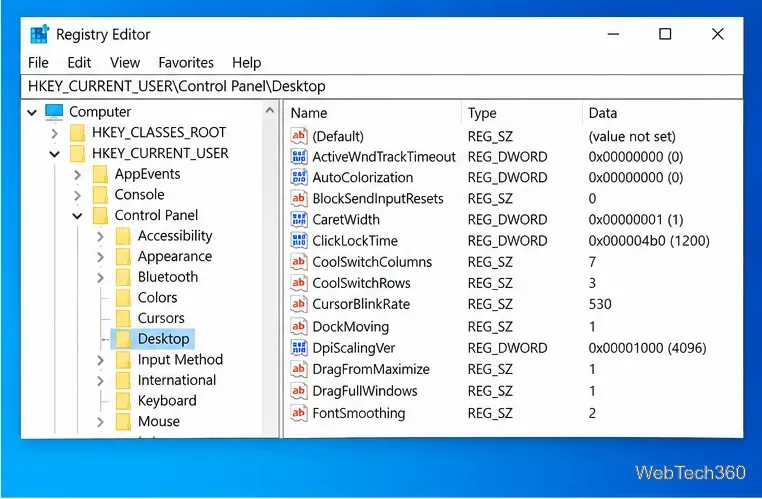Image resolution: width=762 pixels, height=499 pixels.
Task: Open the File menu
Action: coord(38,63)
